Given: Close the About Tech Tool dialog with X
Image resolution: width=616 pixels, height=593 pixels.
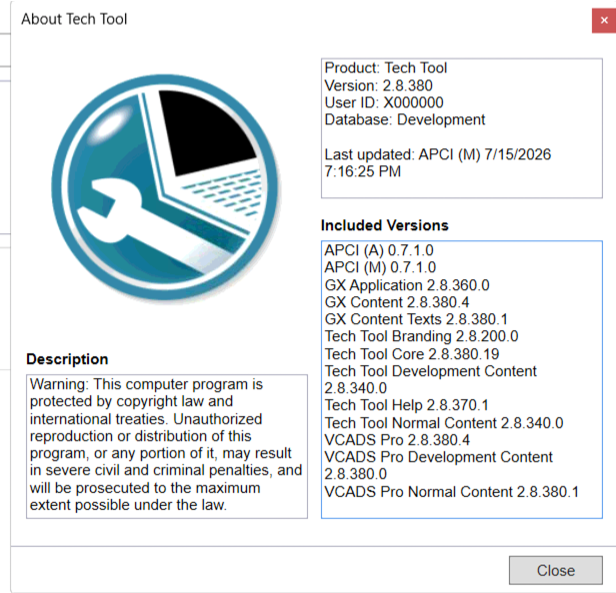Looking at the screenshot, I should (604, 20).
